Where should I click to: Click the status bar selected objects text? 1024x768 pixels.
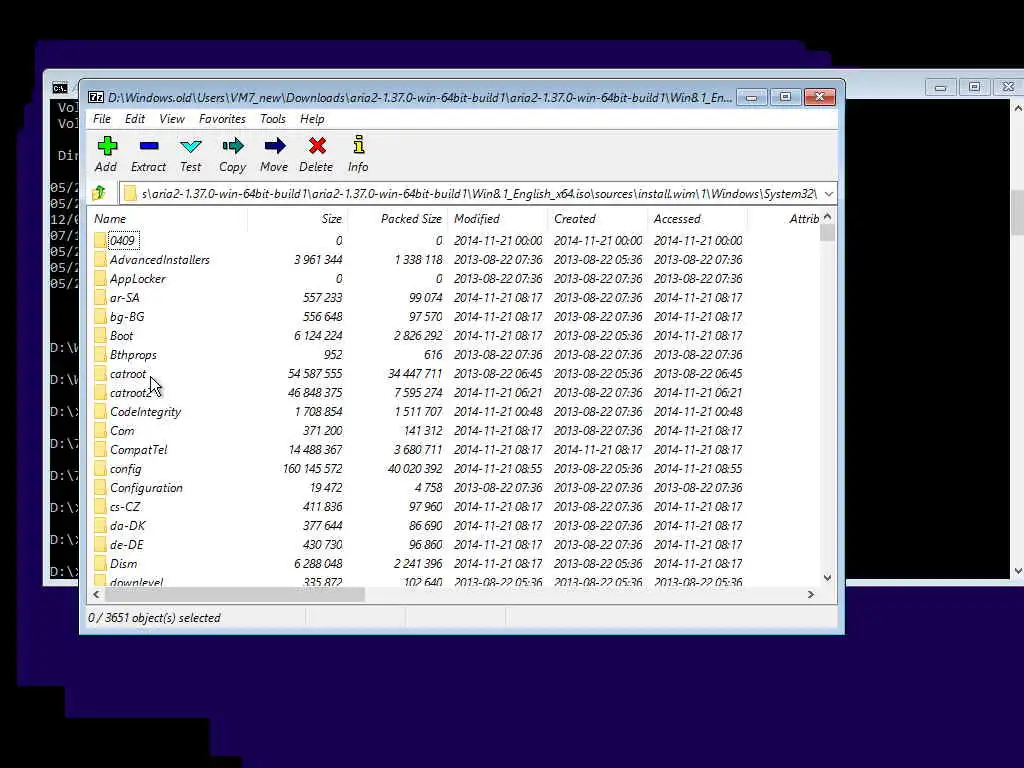pyautogui.click(x=154, y=618)
